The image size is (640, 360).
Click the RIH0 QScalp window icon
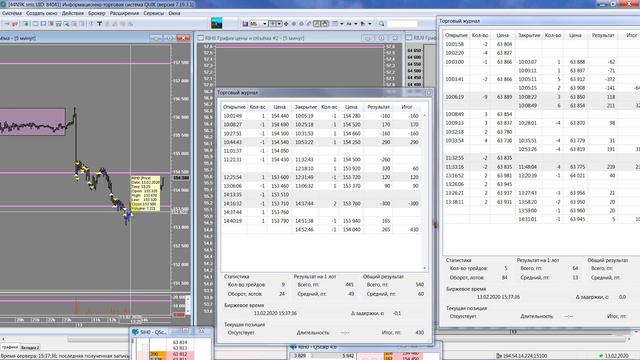[293, 347]
